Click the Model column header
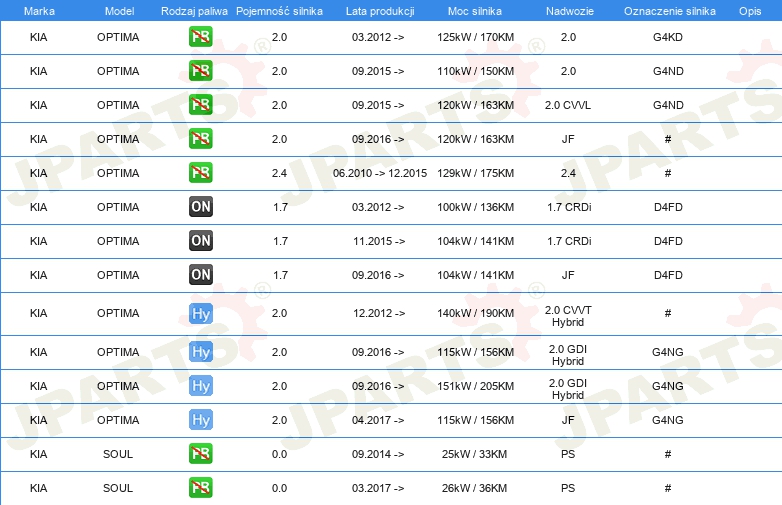The width and height of the screenshot is (782, 505). coord(119,11)
